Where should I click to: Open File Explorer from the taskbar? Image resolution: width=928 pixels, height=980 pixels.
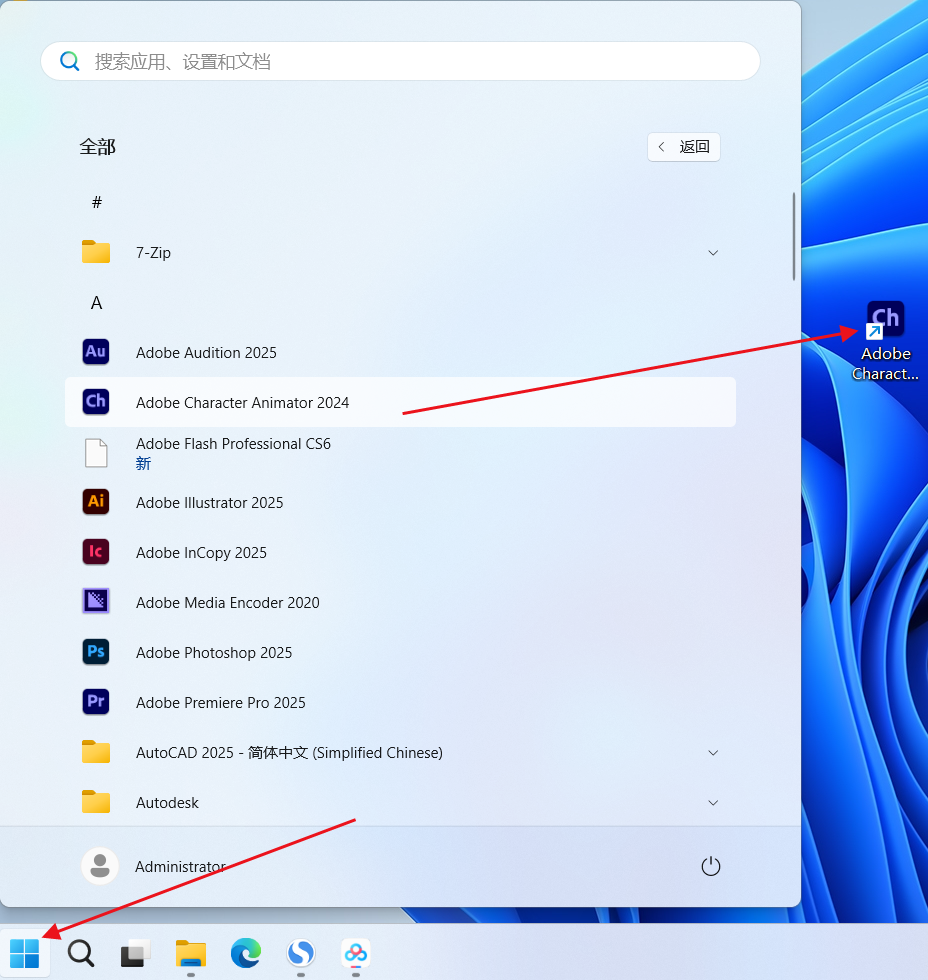pyautogui.click(x=191, y=953)
